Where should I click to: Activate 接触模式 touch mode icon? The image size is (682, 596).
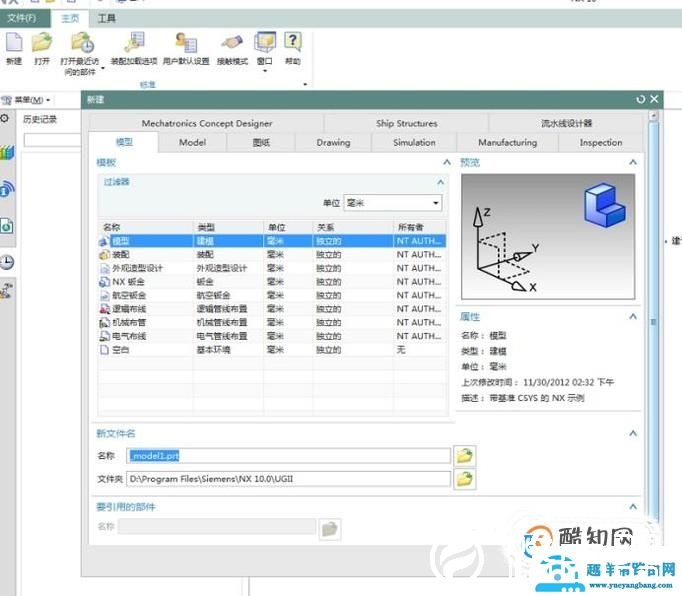coord(232,43)
